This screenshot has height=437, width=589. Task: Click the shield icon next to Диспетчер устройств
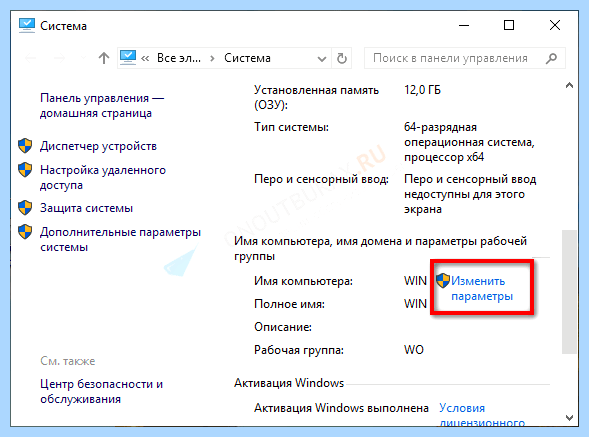pyautogui.click(x=25, y=145)
